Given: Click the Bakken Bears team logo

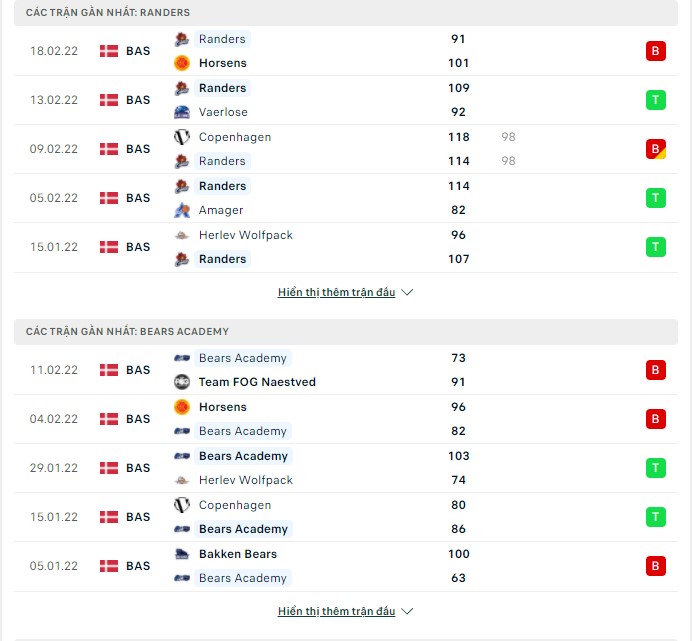Looking at the screenshot, I should (182, 554).
